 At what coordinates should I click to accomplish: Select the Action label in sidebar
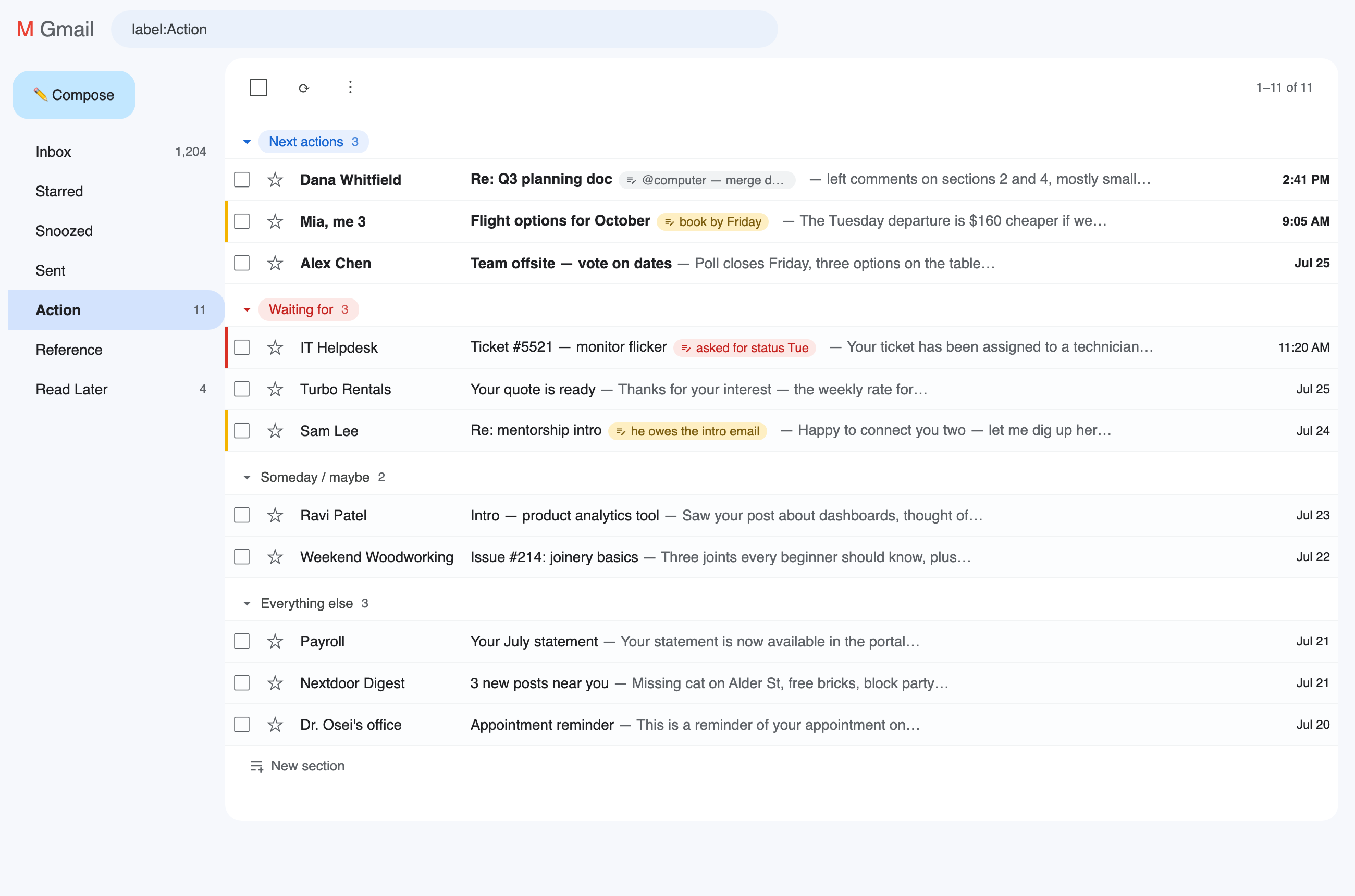tap(117, 310)
